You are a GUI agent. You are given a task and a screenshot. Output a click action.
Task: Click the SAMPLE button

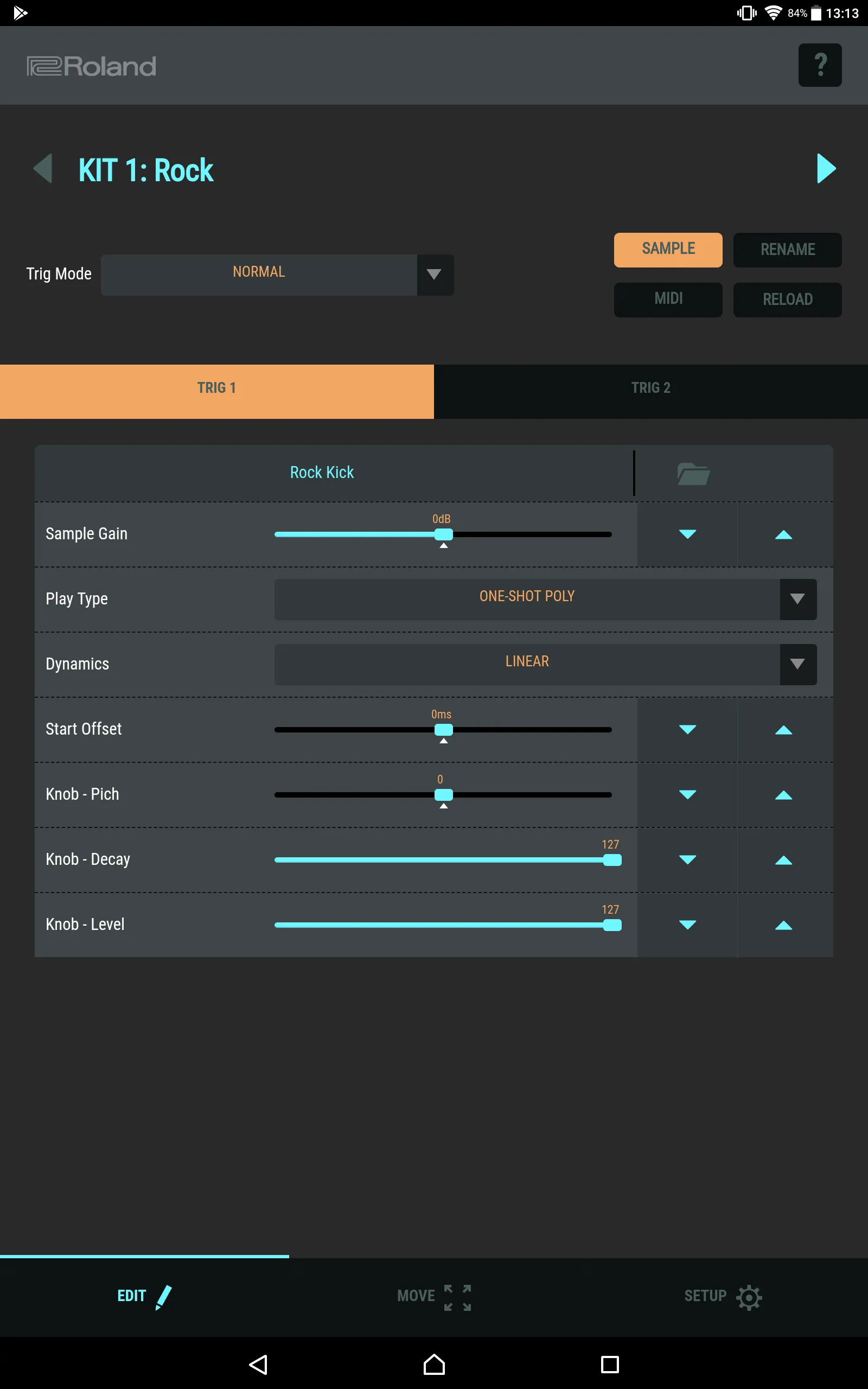click(x=668, y=250)
